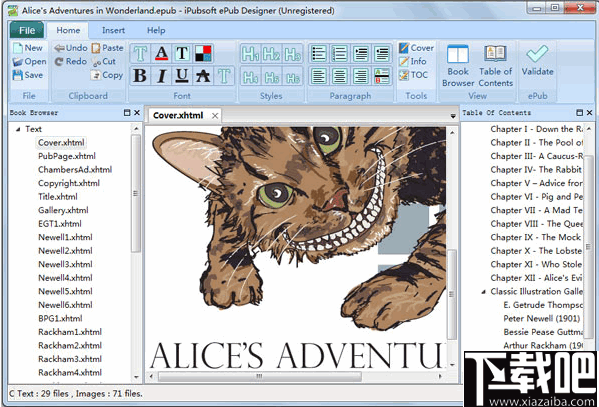599x407 pixels.
Task: Select PubPage.xhtml in Book Browser
Action: click(67, 156)
